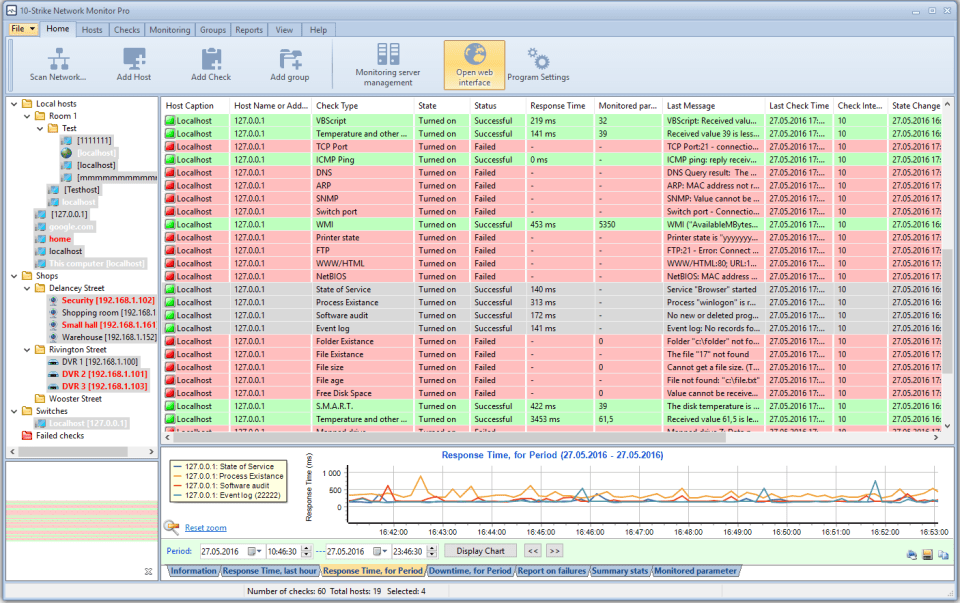Viewport: 960px width, 603px height.
Task: Collapse the Room 1 tree node
Action: (x=27, y=116)
